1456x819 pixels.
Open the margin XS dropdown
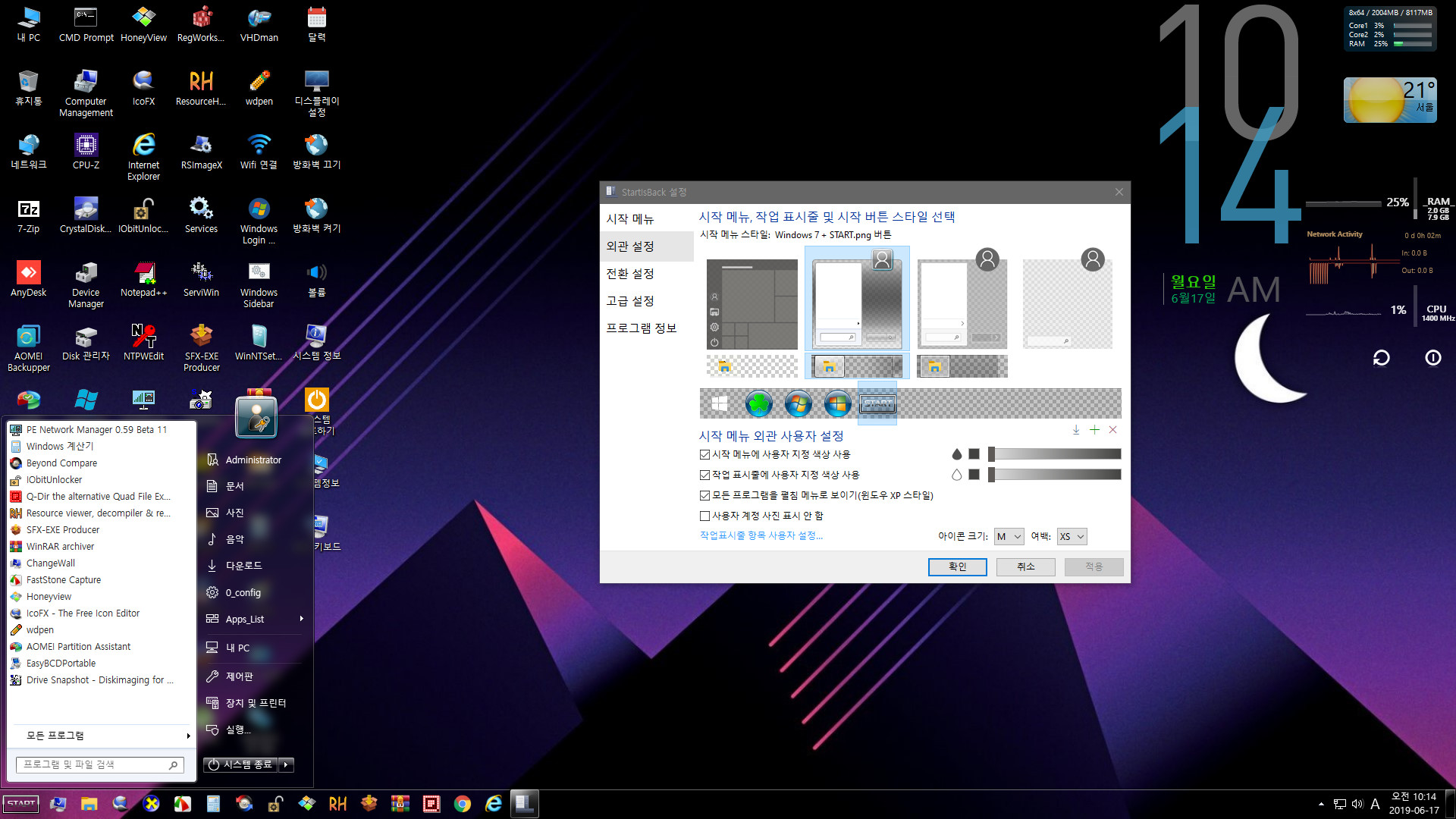[1072, 536]
